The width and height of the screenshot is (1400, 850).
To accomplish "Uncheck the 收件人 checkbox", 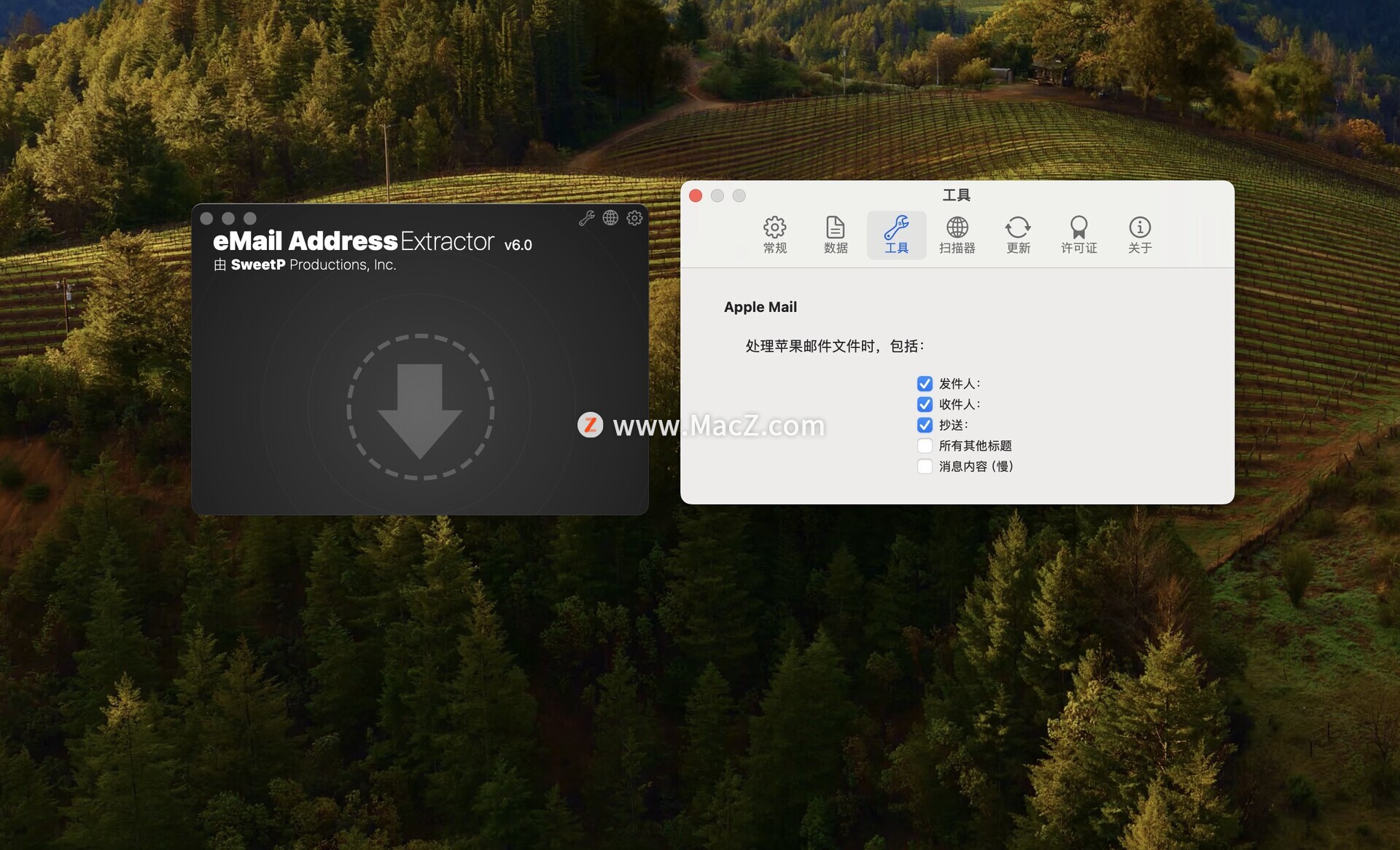I will click(x=925, y=404).
